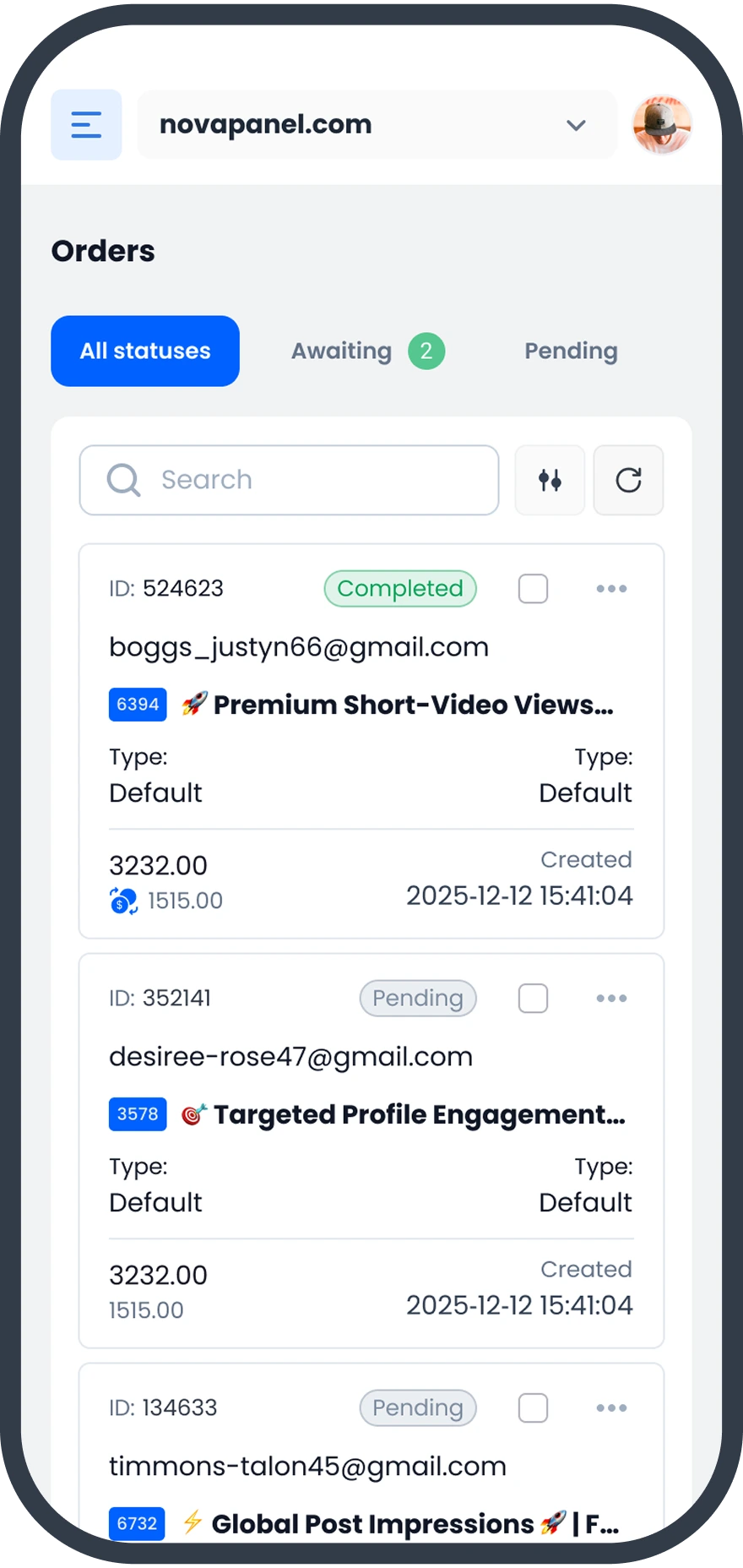Focus the Search input field

click(x=289, y=480)
